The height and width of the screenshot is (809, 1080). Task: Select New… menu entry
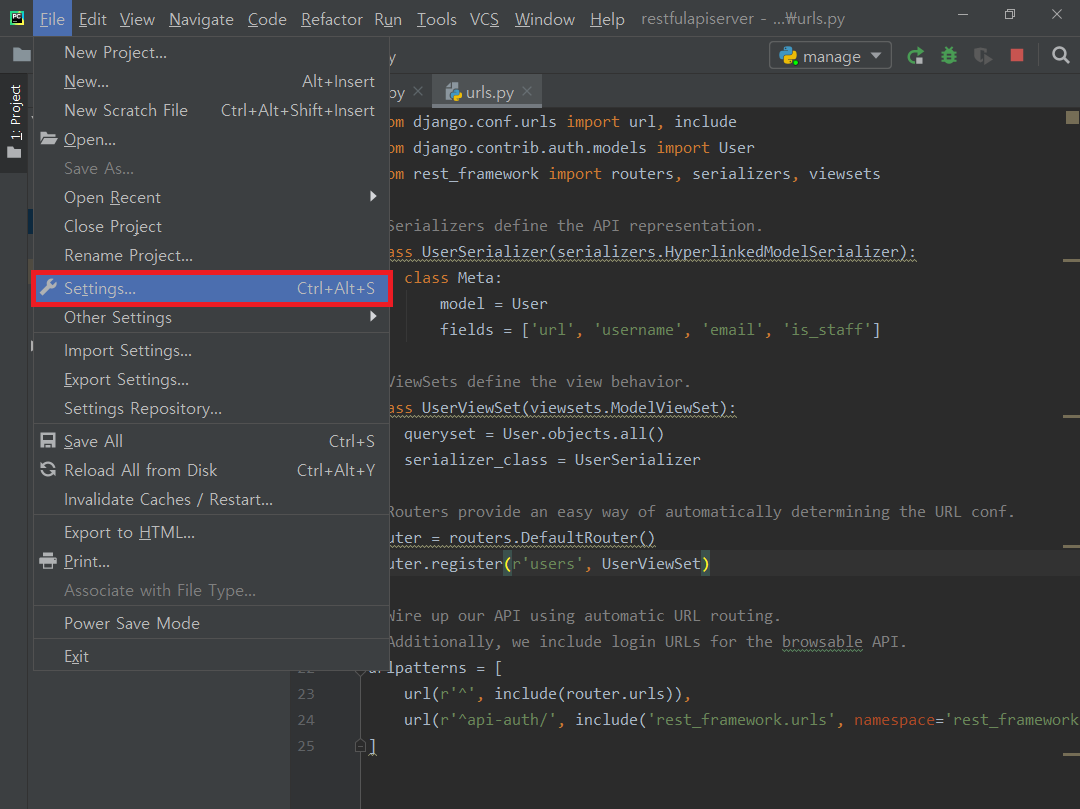211,81
